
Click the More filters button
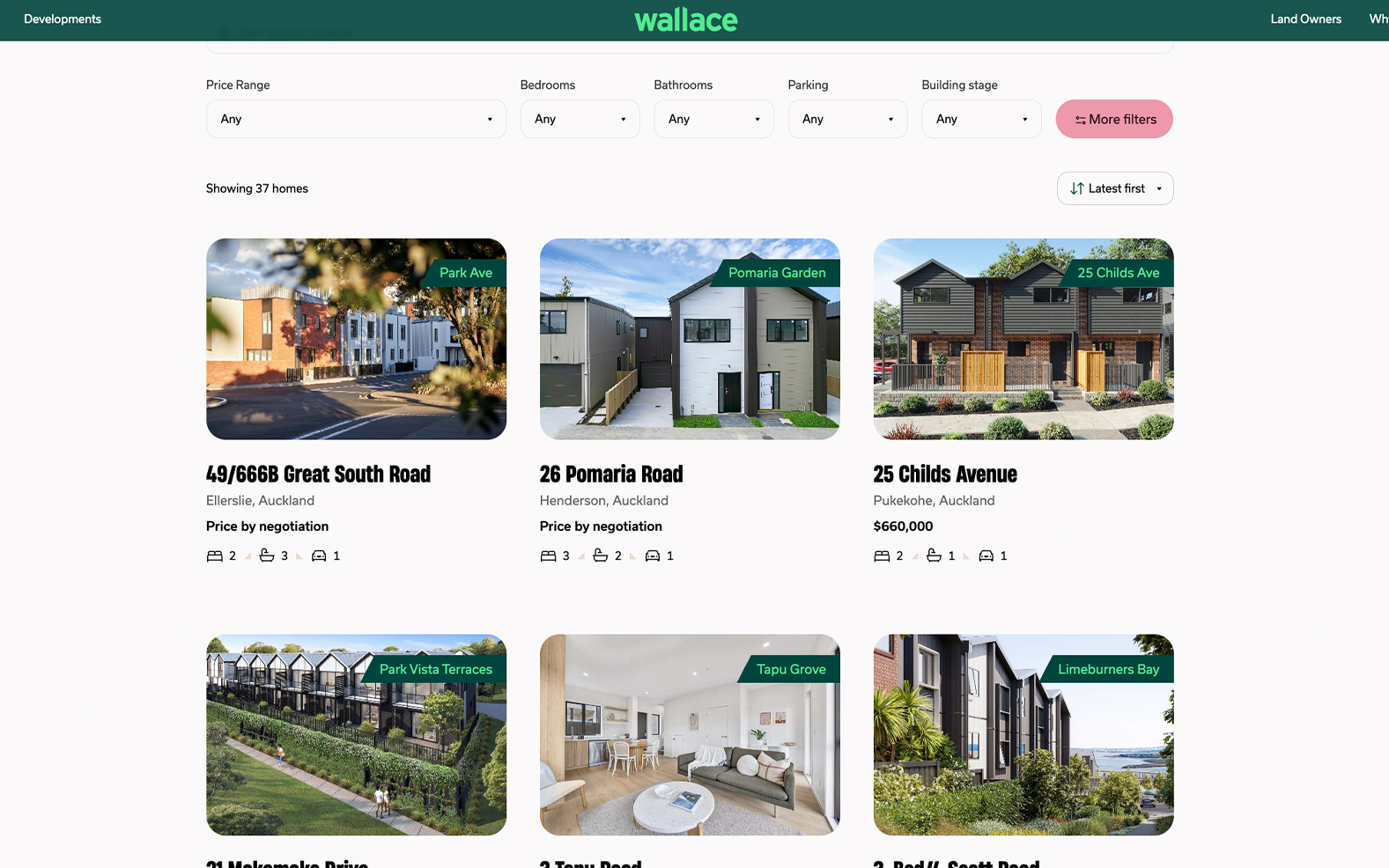[1114, 119]
